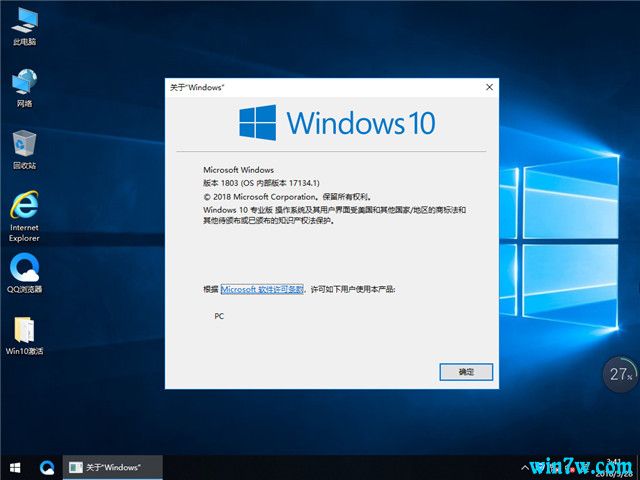Click the 确定 button in the dialog
This screenshot has width=640, height=480.
coord(466,372)
